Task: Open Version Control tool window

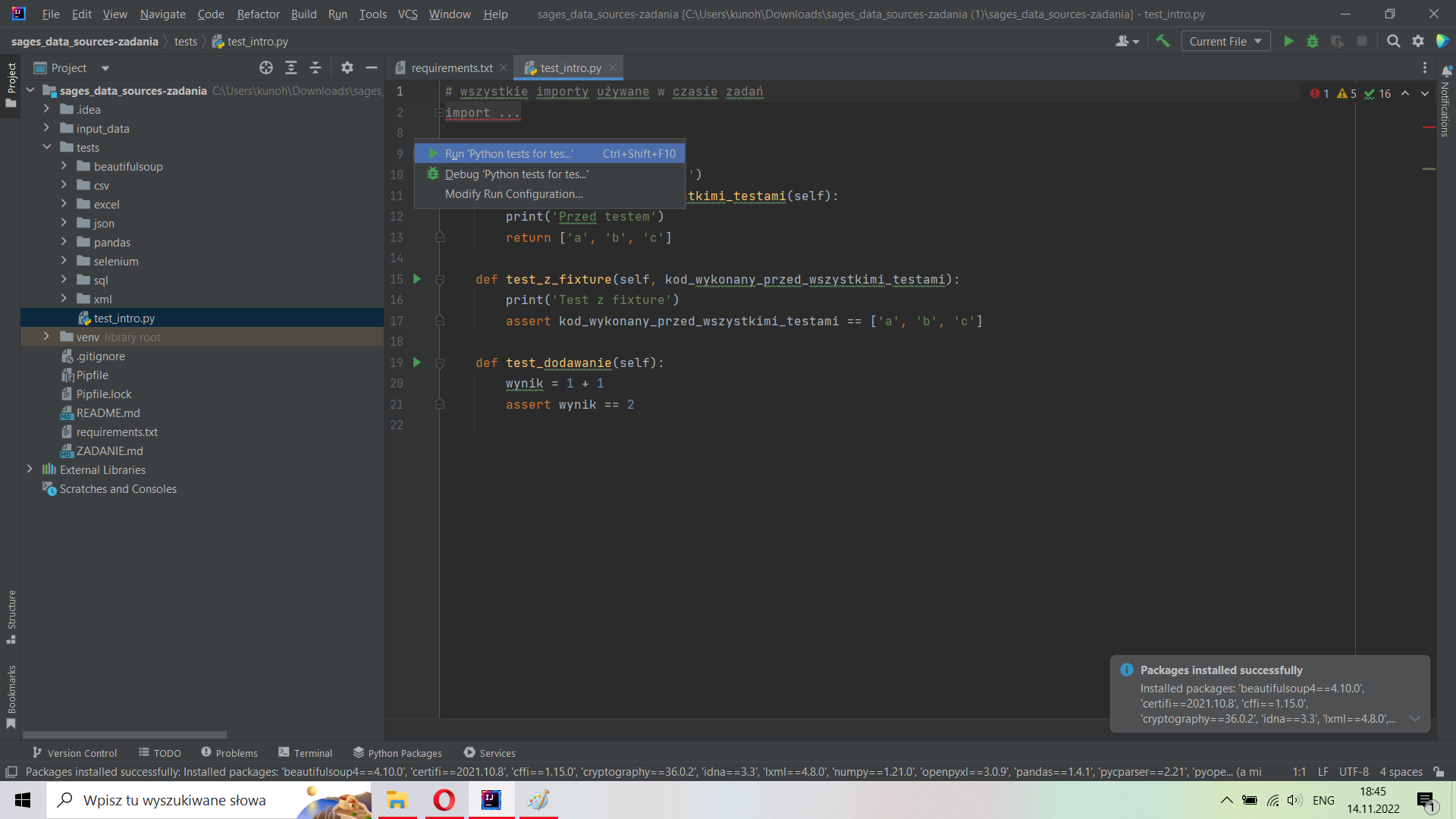Action: click(x=74, y=752)
